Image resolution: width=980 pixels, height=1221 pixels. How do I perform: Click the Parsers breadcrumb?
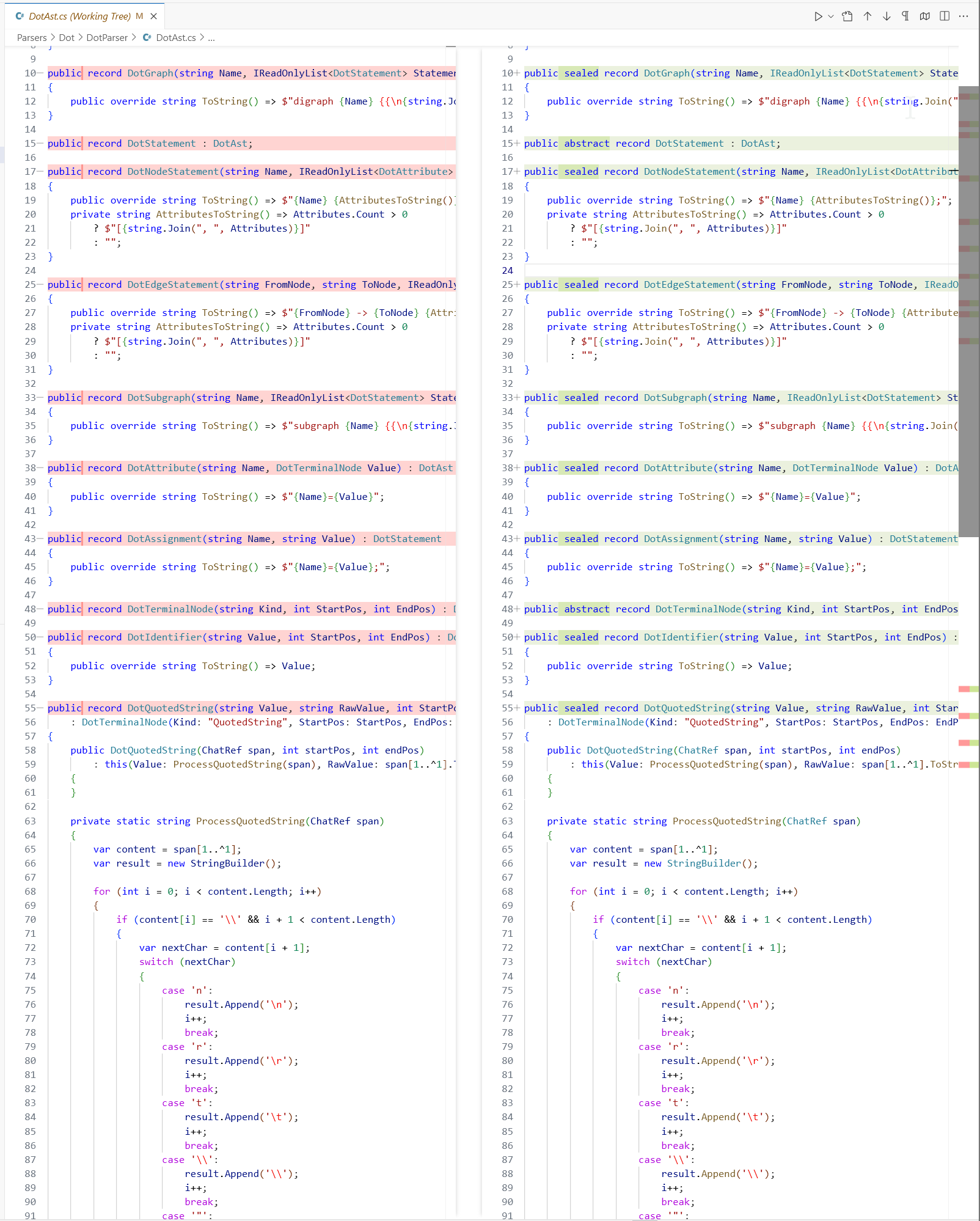tap(32, 38)
